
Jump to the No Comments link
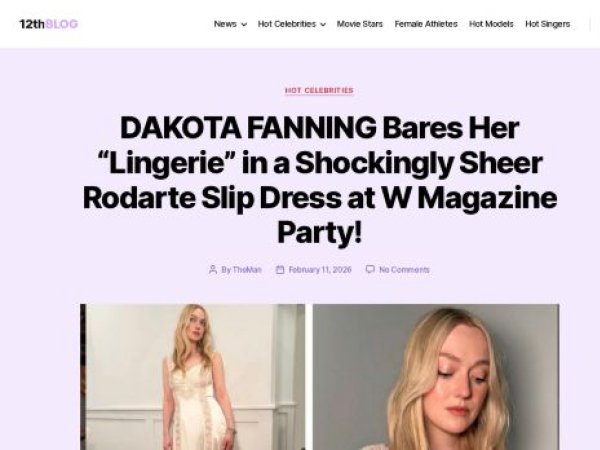tap(404, 270)
